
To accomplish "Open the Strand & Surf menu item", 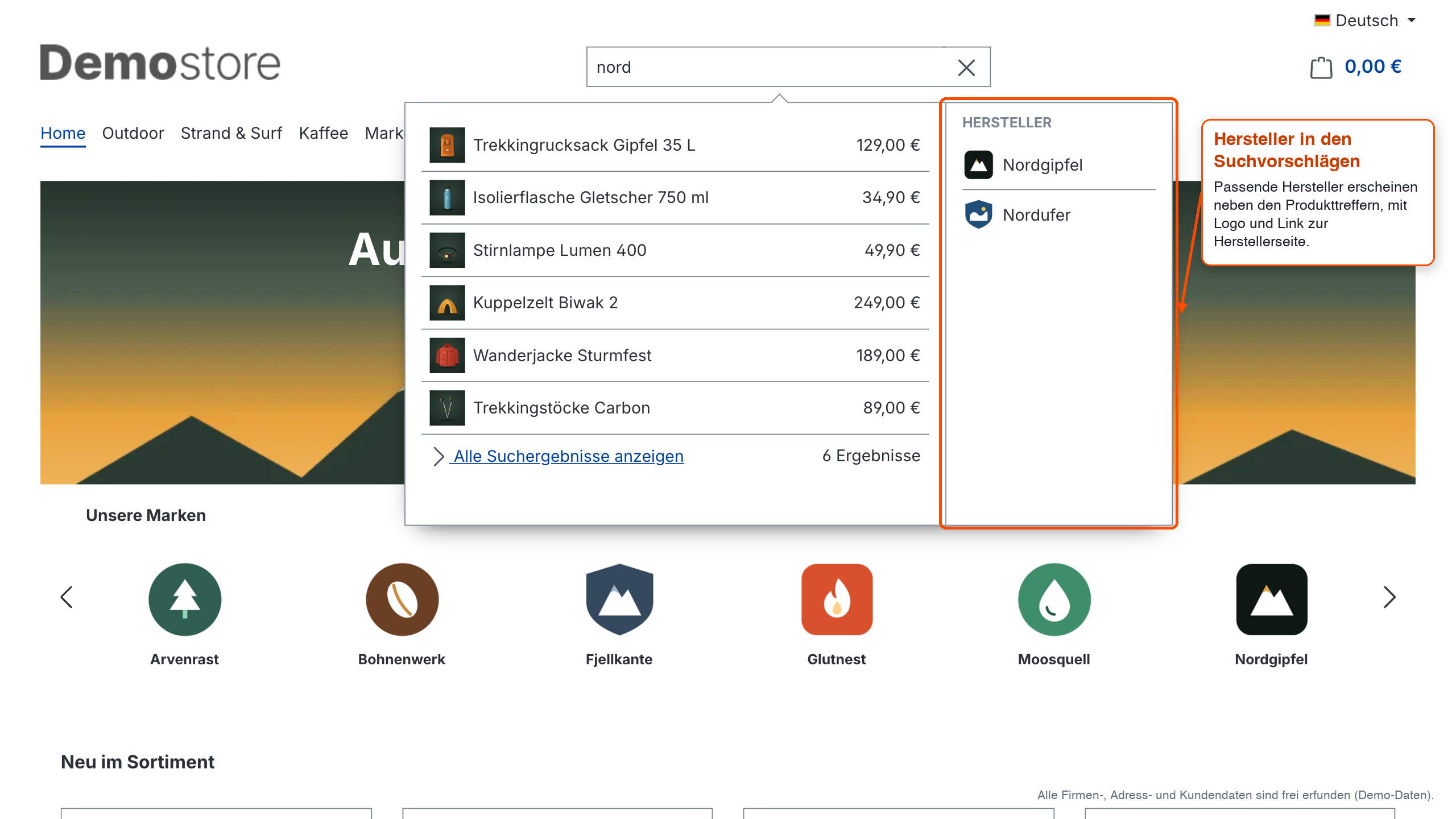I will tap(231, 133).
